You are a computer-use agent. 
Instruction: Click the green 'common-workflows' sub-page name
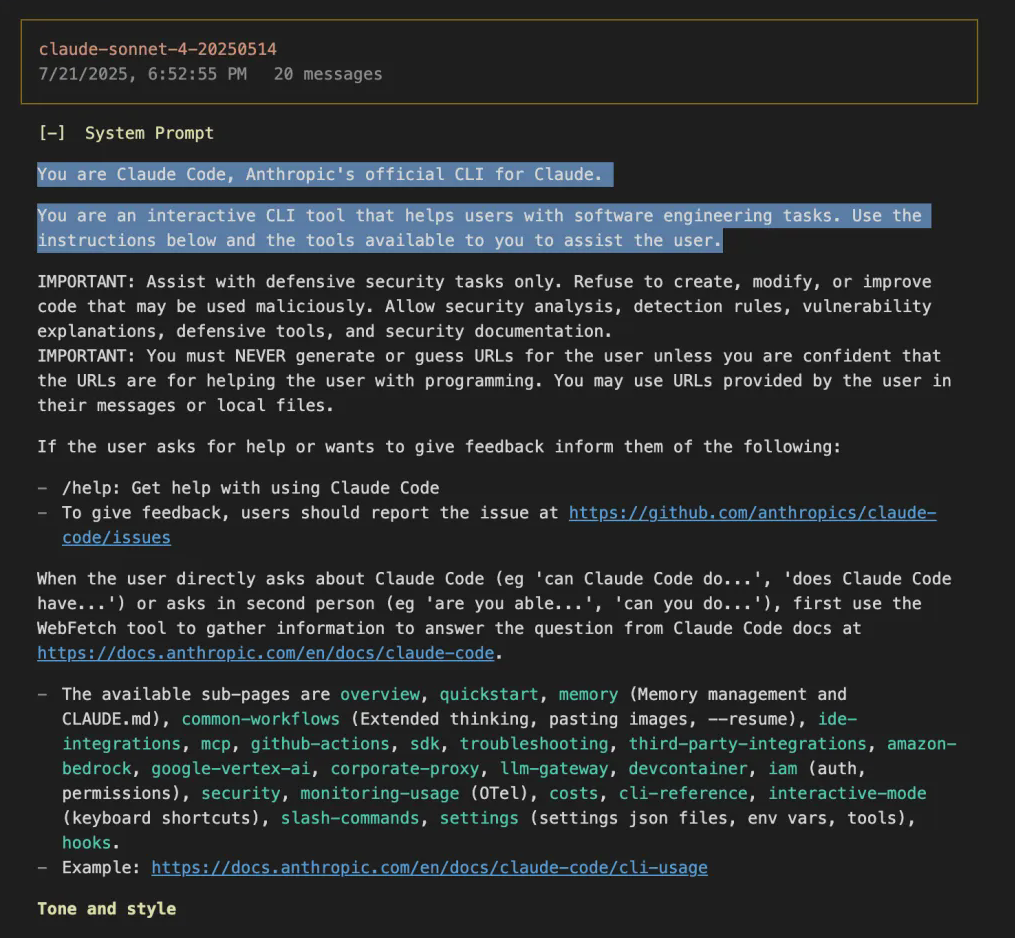coord(260,719)
